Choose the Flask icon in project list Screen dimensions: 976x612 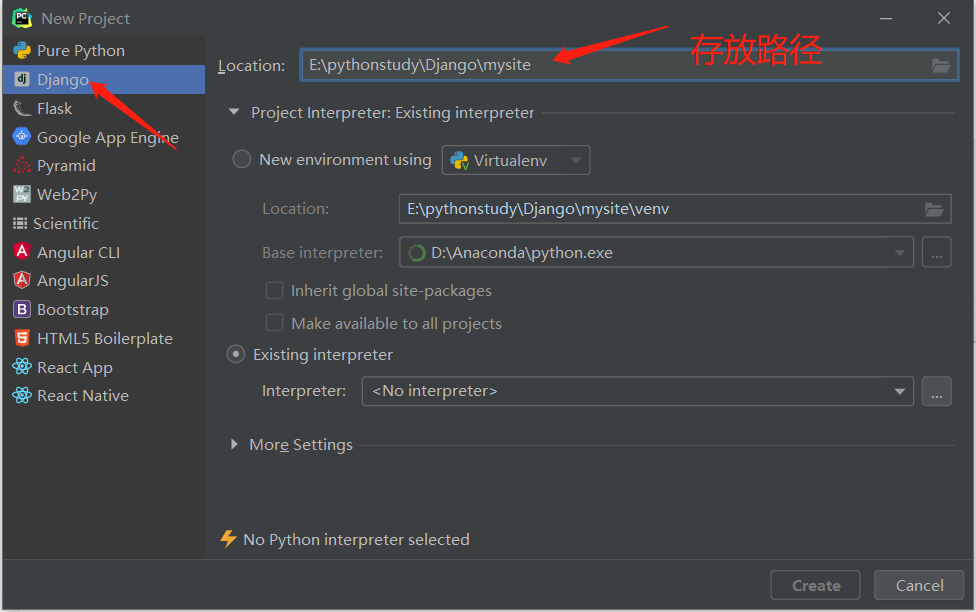point(21,108)
